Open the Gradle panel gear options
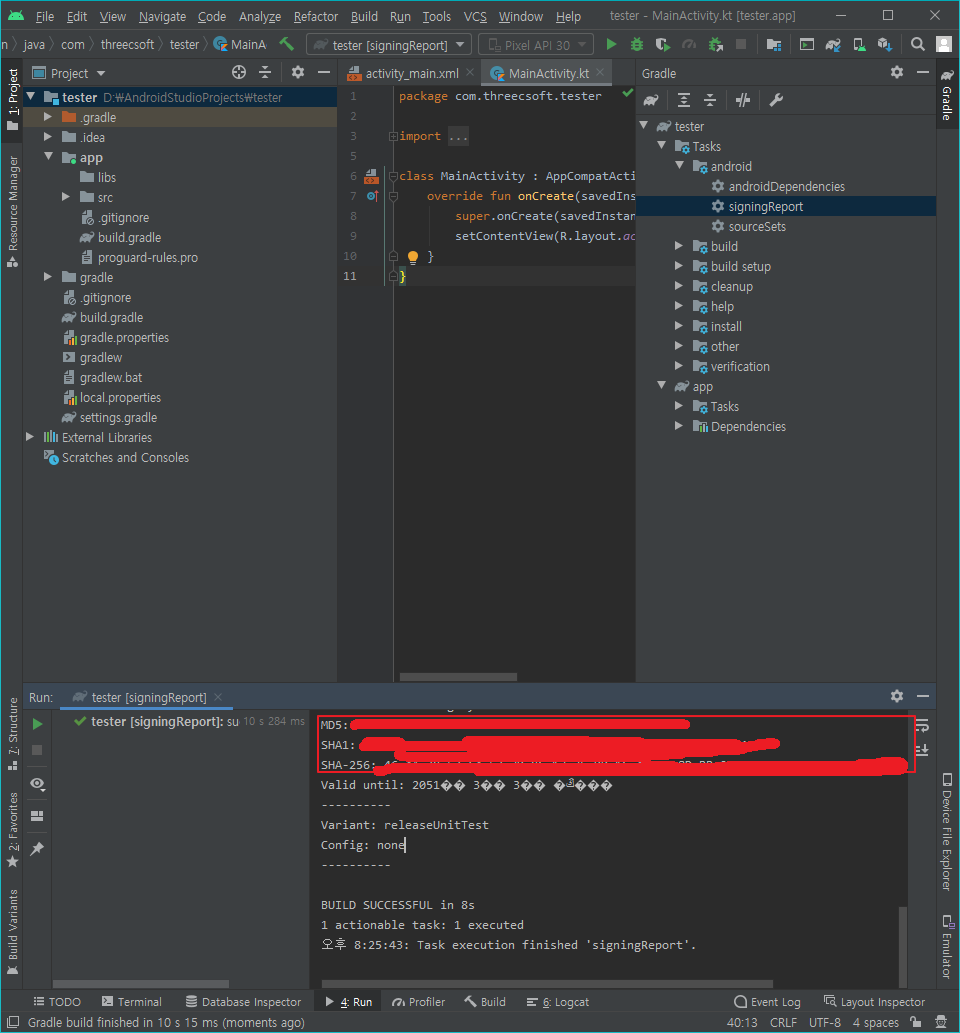Viewport: 960px width, 1033px height. click(897, 72)
